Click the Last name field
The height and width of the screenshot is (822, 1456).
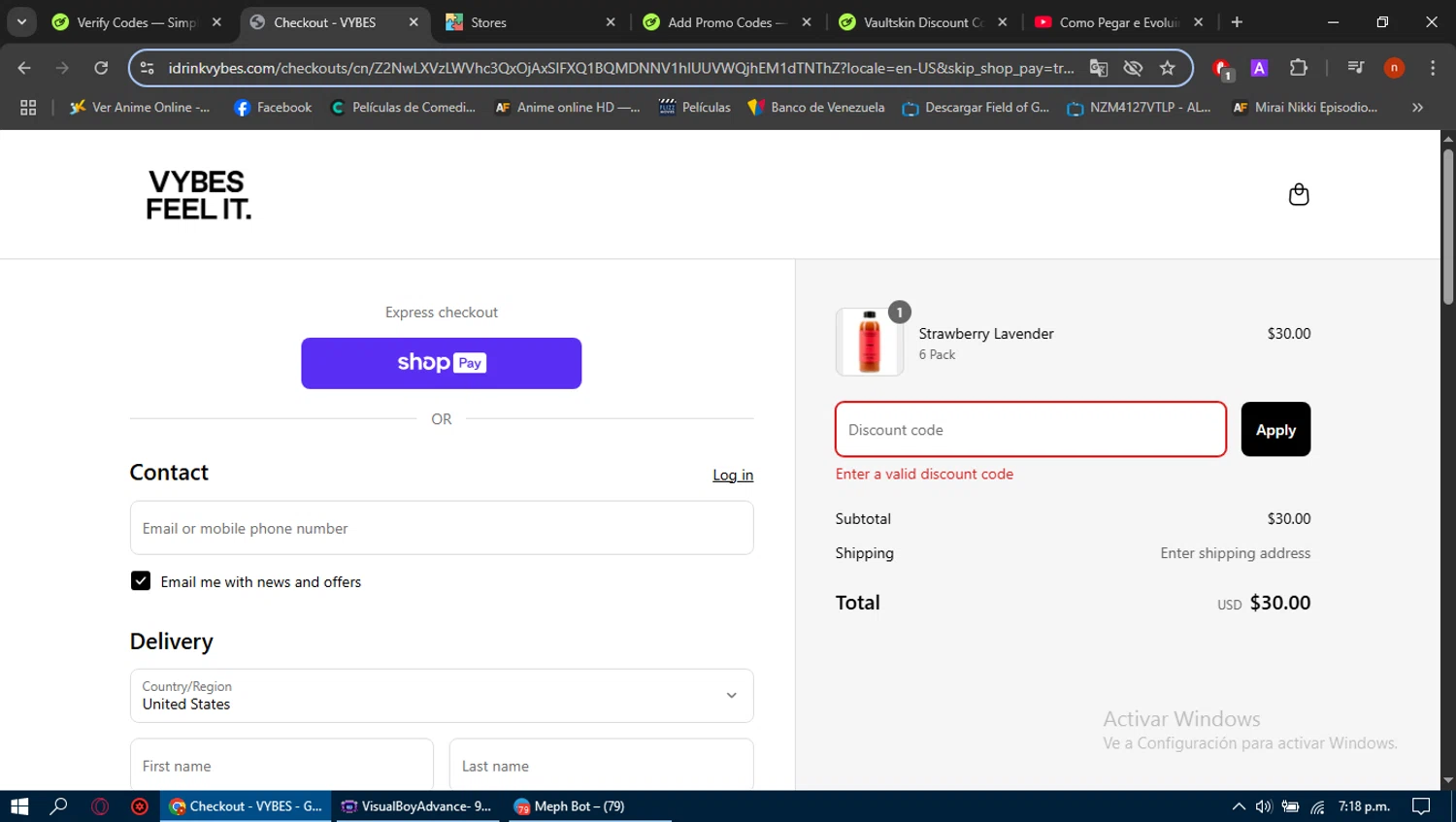tap(601, 765)
